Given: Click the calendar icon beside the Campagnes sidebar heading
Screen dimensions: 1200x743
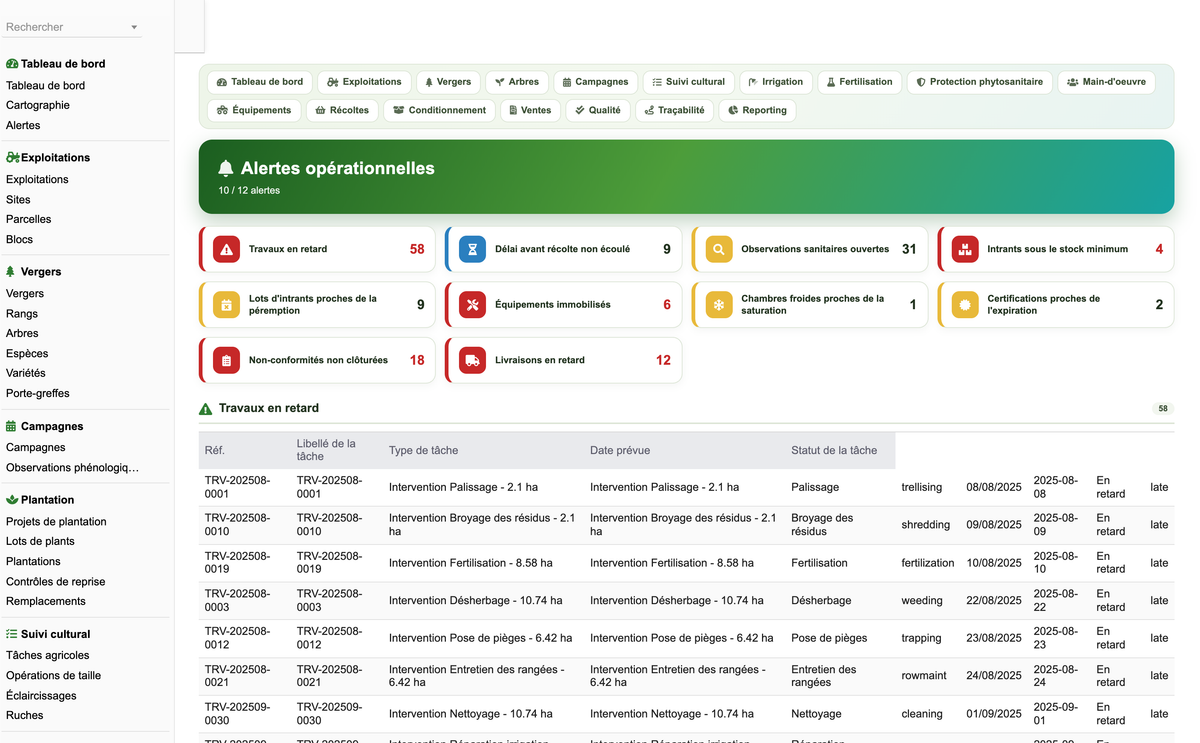Looking at the screenshot, I should pos(11,426).
